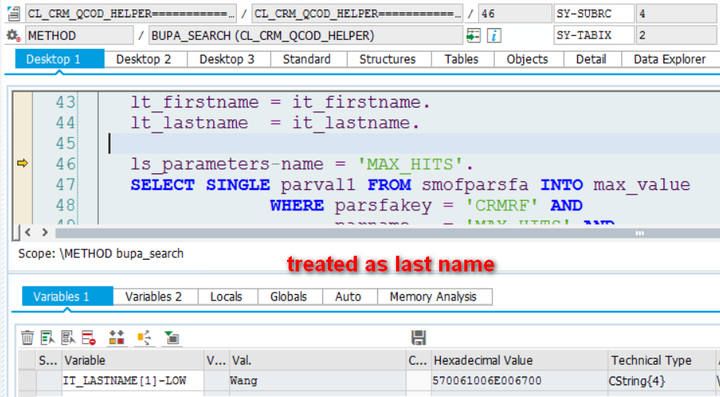Select the Locals variables tab

pos(226,297)
